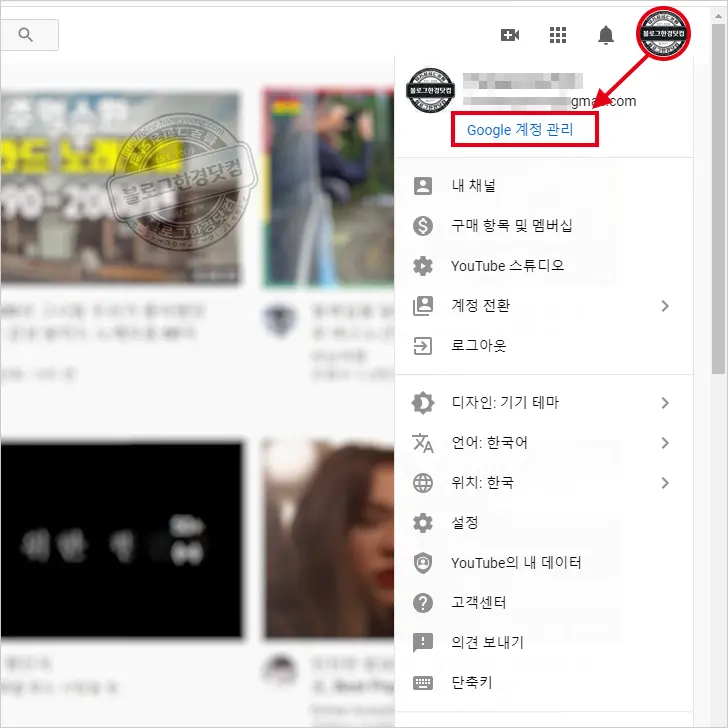Expand the 언어 chevron arrow
The width and height of the screenshot is (728, 728).
[665, 443]
